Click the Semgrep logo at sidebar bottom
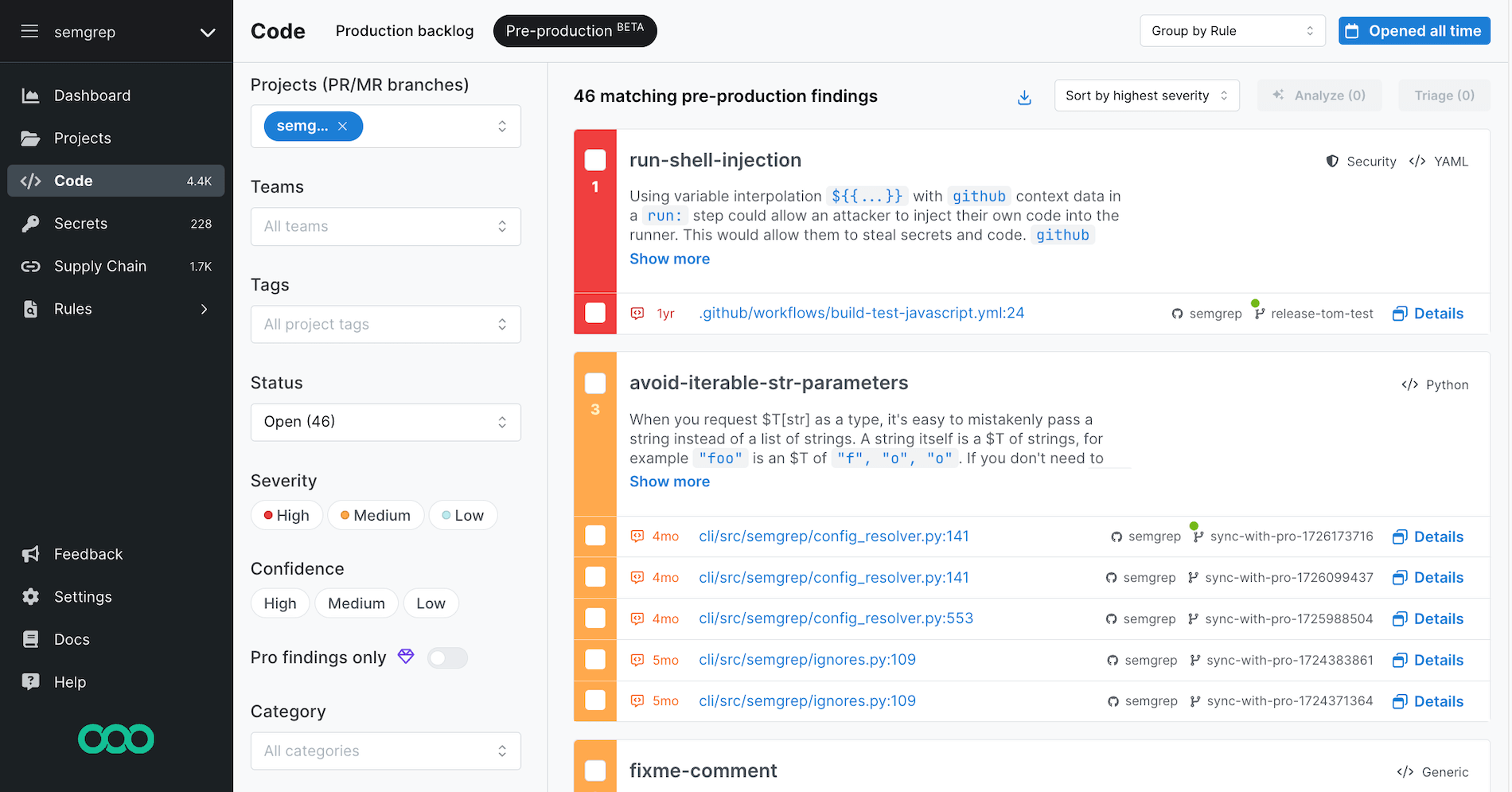1512x792 pixels. click(x=116, y=739)
